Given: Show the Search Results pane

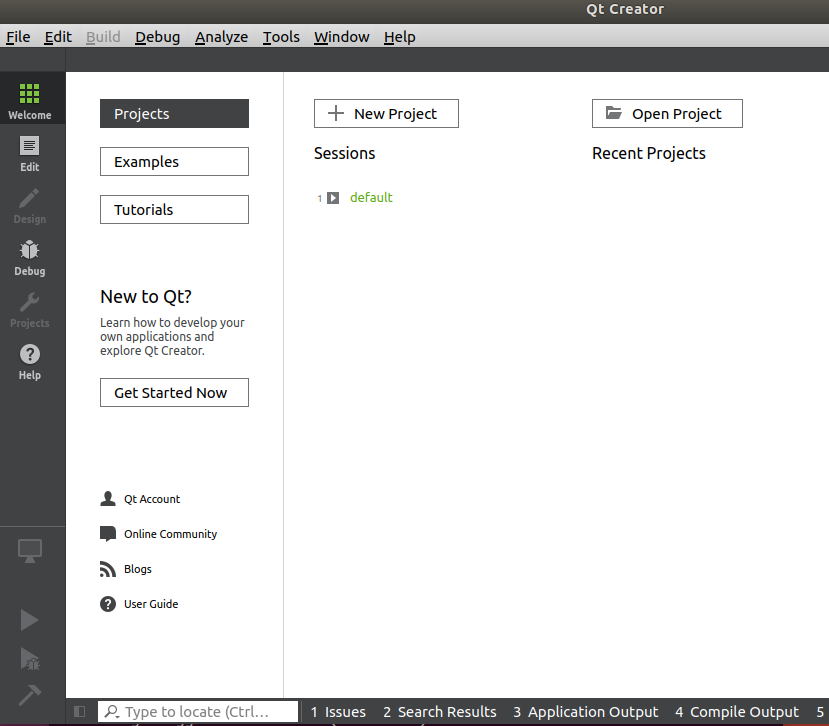Looking at the screenshot, I should (440, 712).
